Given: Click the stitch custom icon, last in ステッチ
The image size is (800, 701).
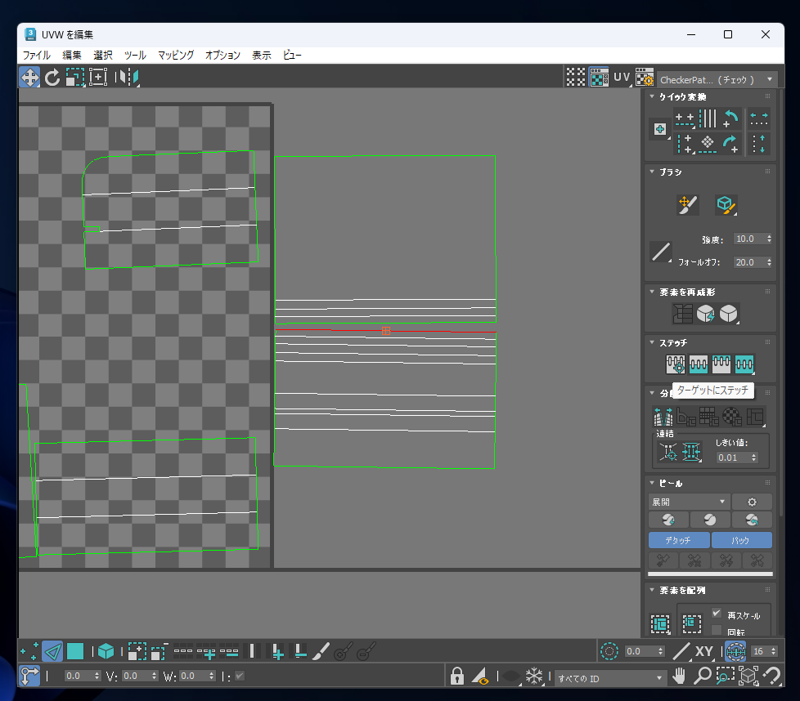Looking at the screenshot, I should (x=744, y=364).
